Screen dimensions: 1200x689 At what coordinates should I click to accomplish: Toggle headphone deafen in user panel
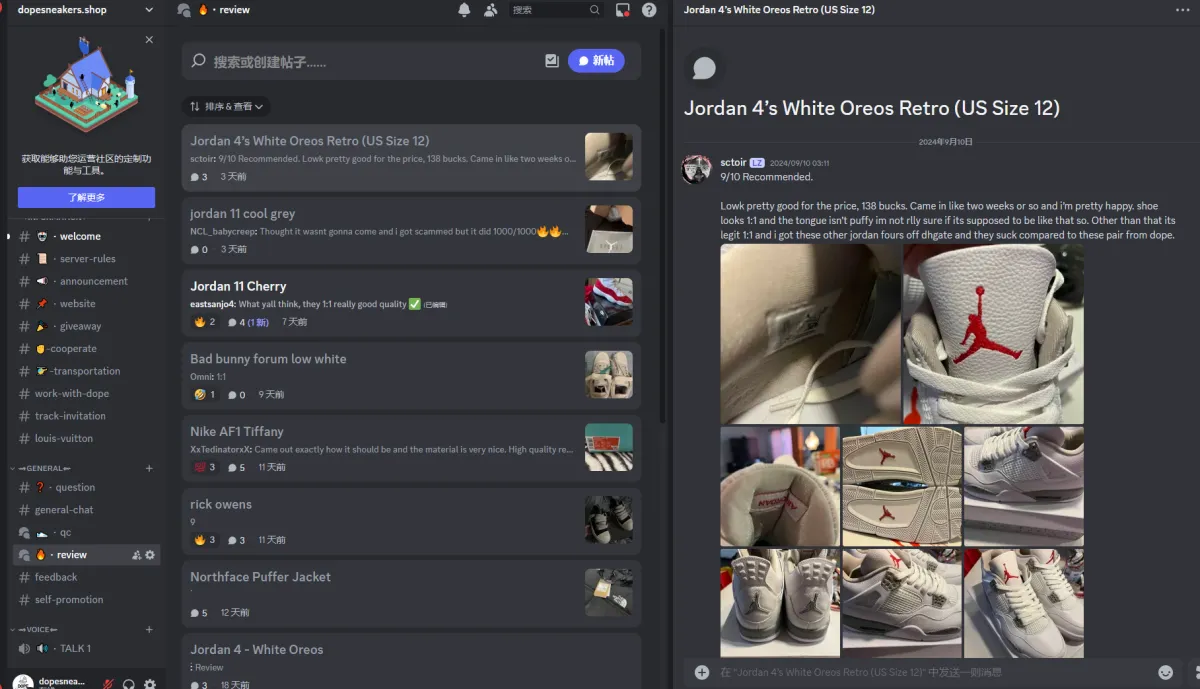[x=129, y=684]
